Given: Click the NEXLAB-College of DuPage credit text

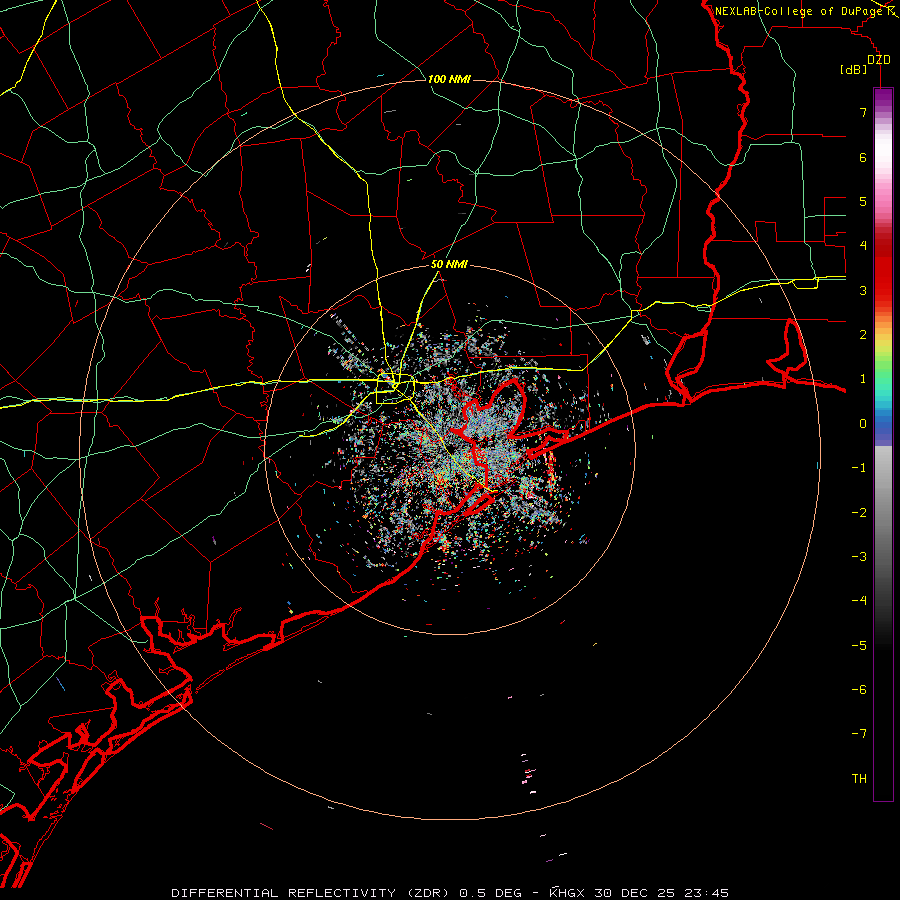Looking at the screenshot, I should (x=798, y=11).
